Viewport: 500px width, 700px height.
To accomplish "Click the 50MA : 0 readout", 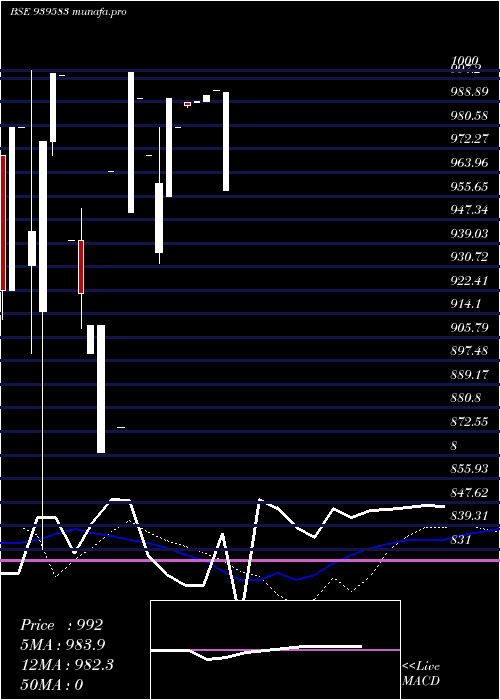I will [x=52, y=685].
